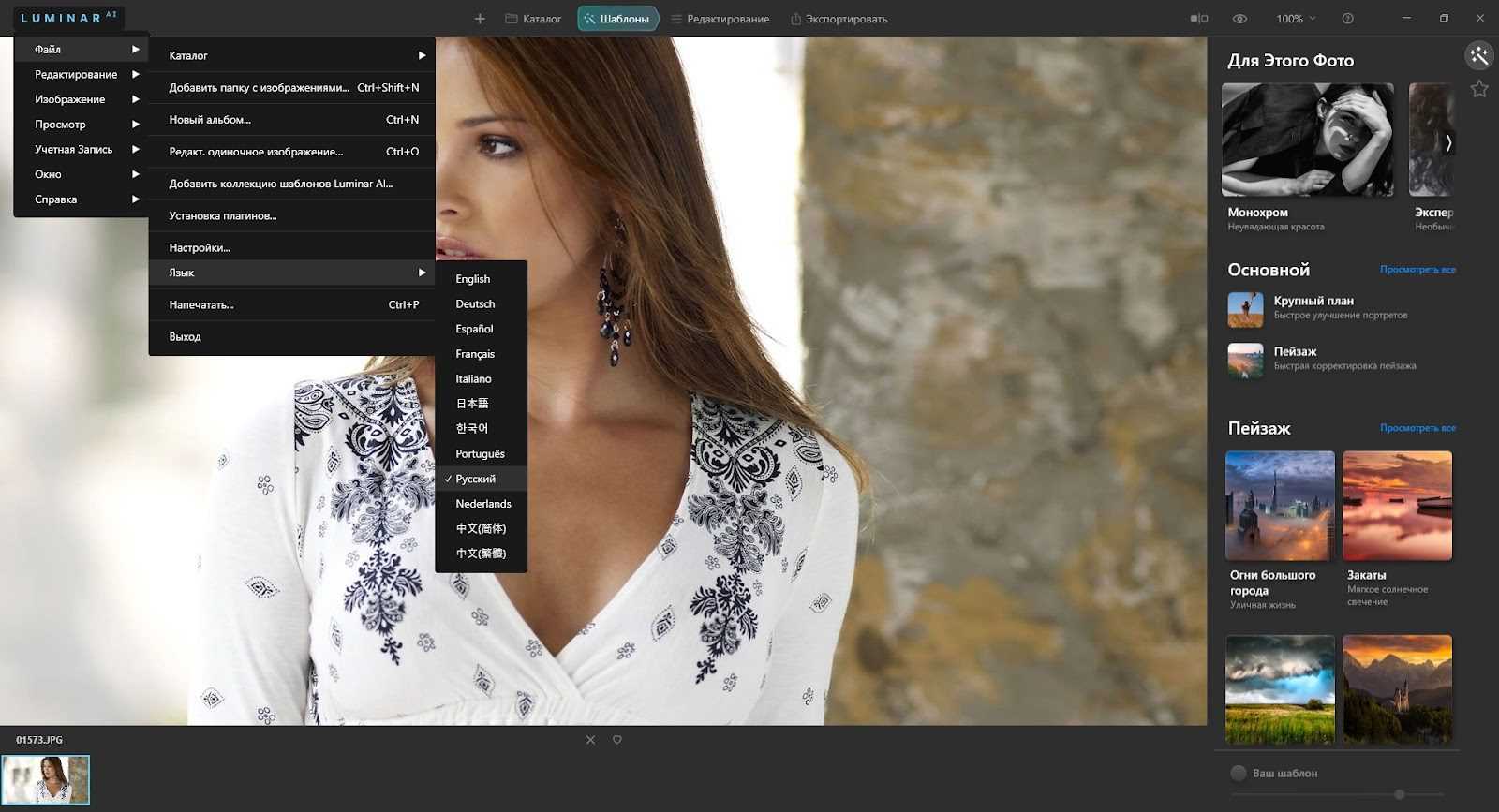Open the Настройки… menu entry
1499x812 pixels.
pyautogui.click(x=200, y=248)
